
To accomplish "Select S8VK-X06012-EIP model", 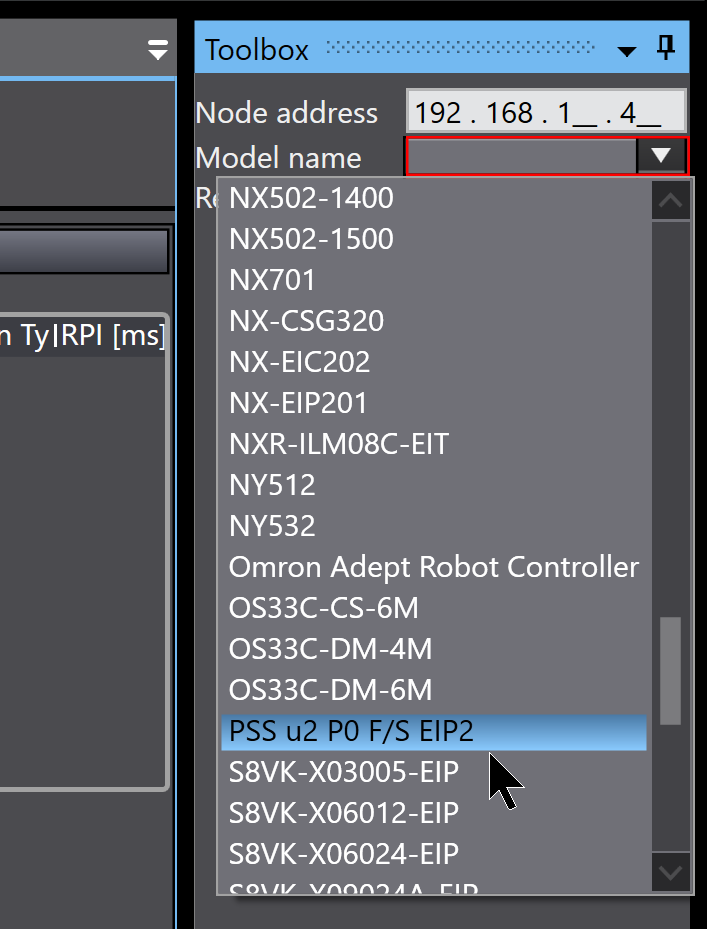I will point(433,813).
